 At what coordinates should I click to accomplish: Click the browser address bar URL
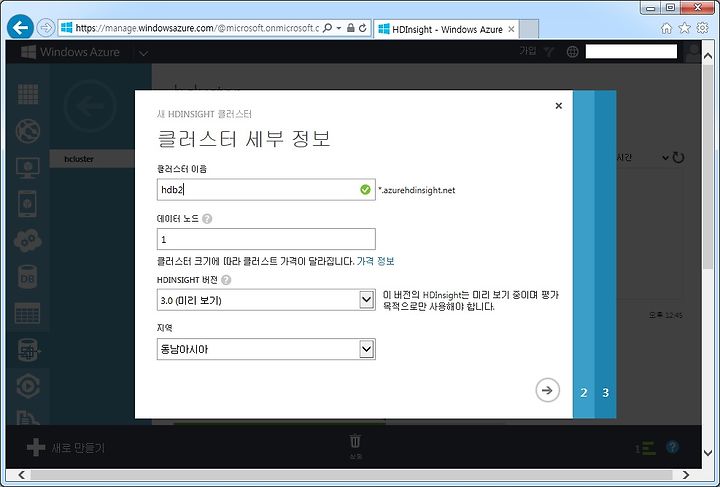(x=197, y=28)
